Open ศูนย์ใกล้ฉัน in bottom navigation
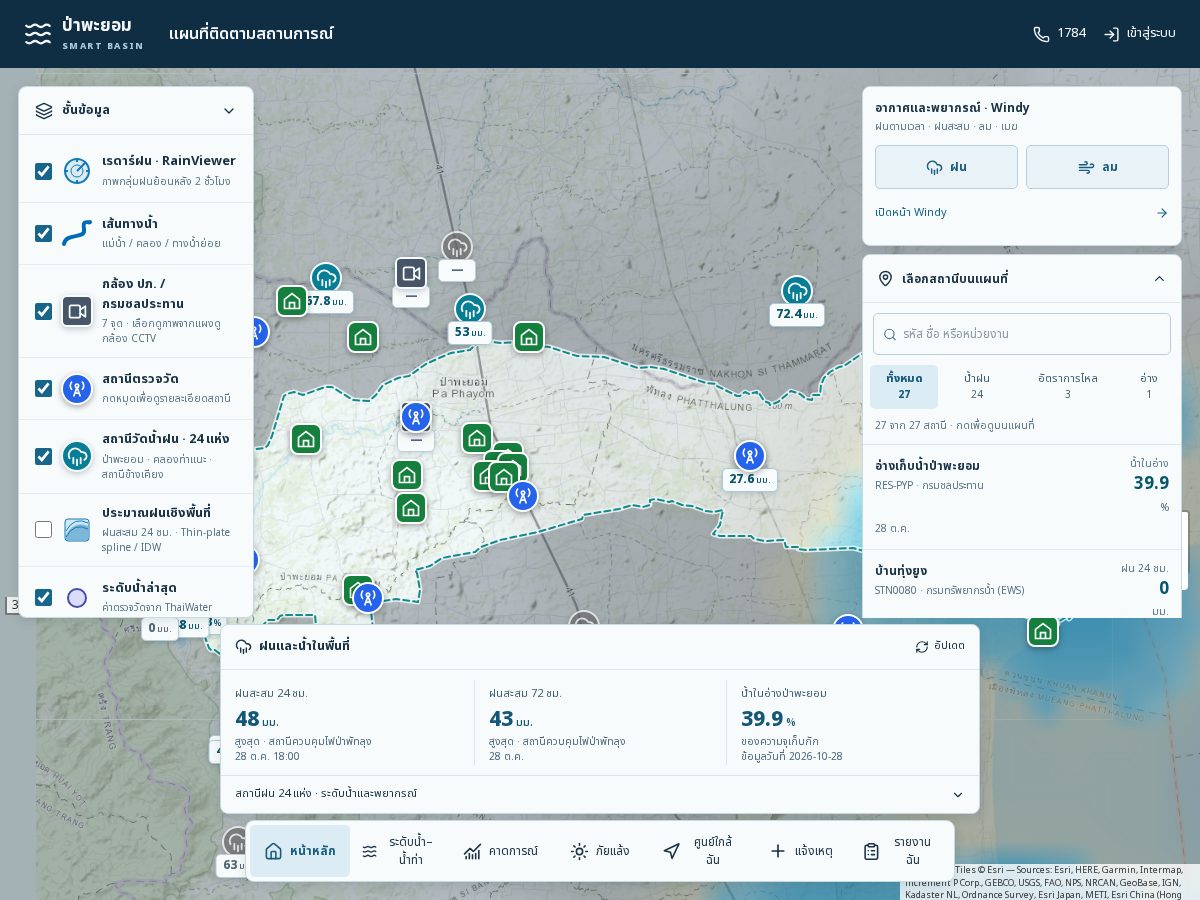Viewport: 1200px width, 900px height. [700, 851]
